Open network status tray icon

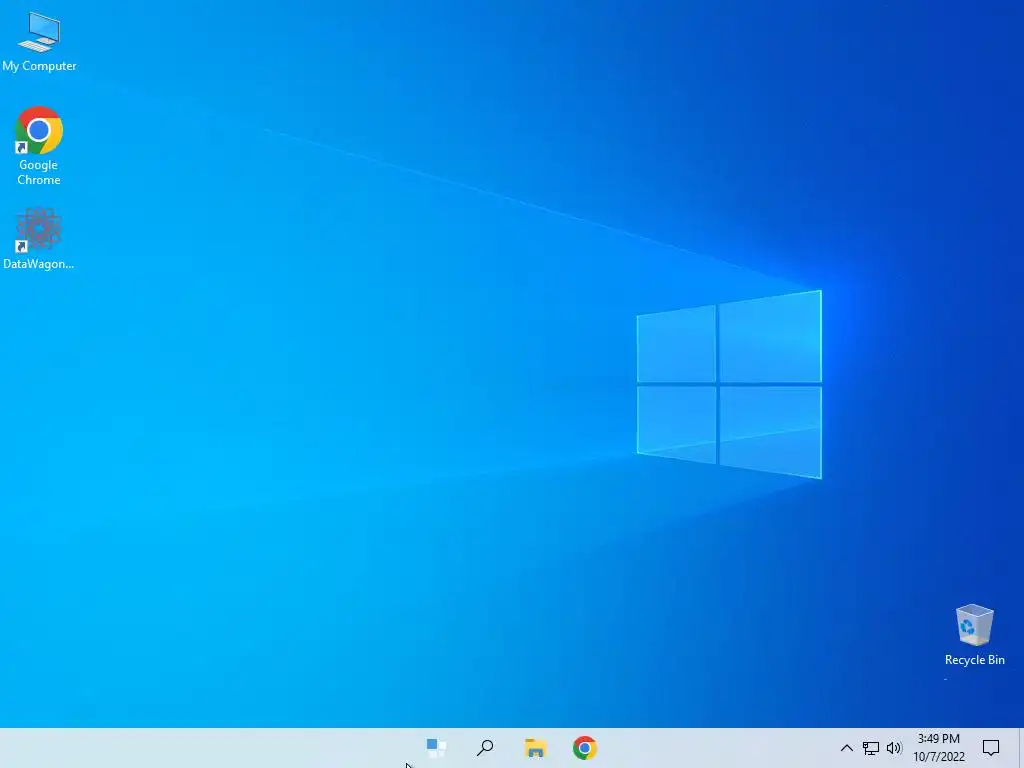click(871, 748)
